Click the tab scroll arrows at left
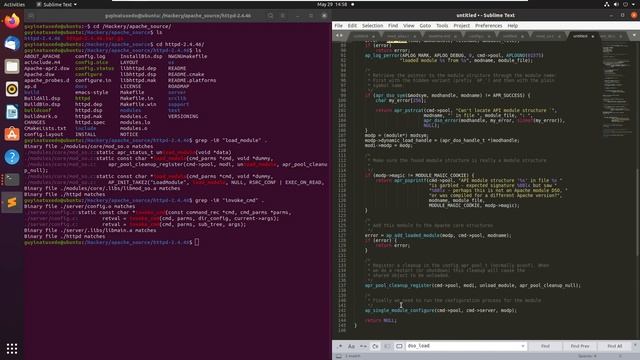The height and width of the screenshot is (360, 640). [339, 36]
